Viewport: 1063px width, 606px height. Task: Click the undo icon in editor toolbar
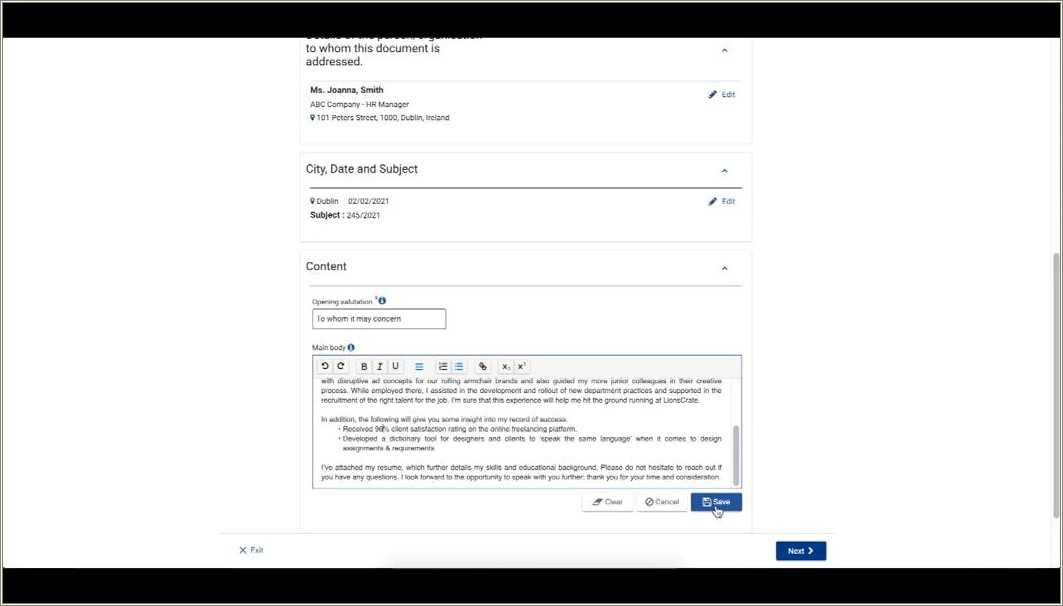click(325, 367)
